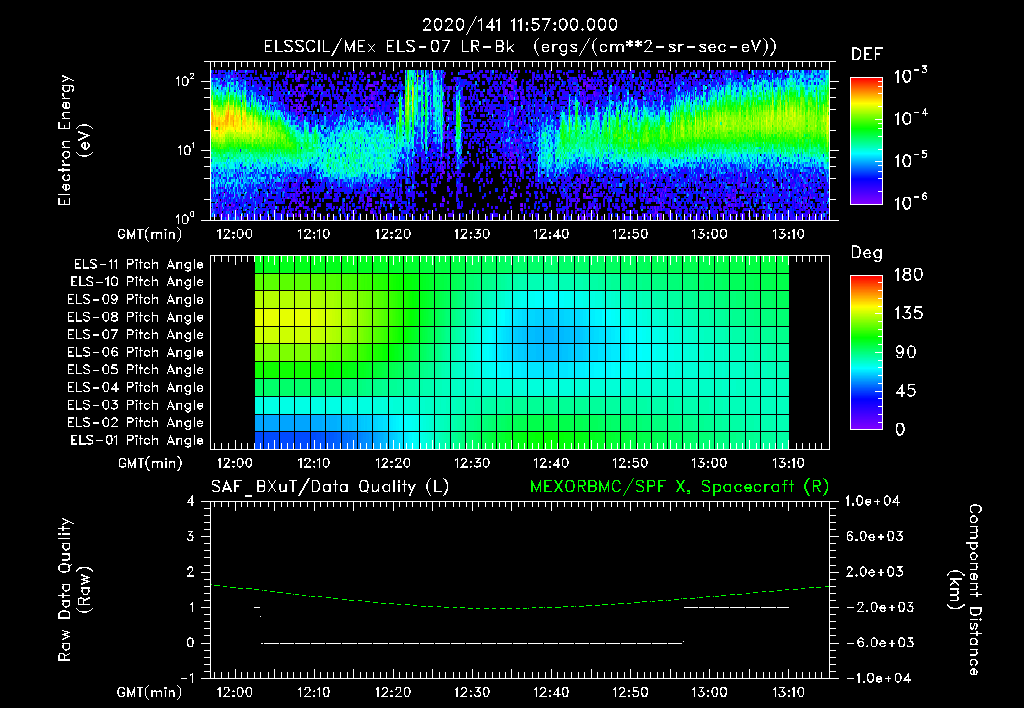The width and height of the screenshot is (1024, 708).
Task: Click the Raw Data Quality (Raw) axis label
Action: pyautogui.click(x=74, y=589)
